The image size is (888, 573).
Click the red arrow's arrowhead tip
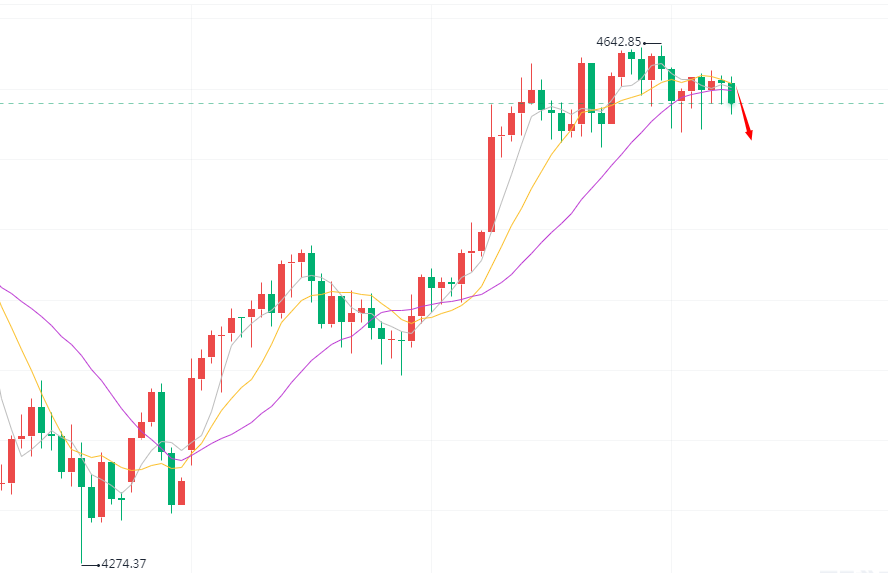point(749,138)
